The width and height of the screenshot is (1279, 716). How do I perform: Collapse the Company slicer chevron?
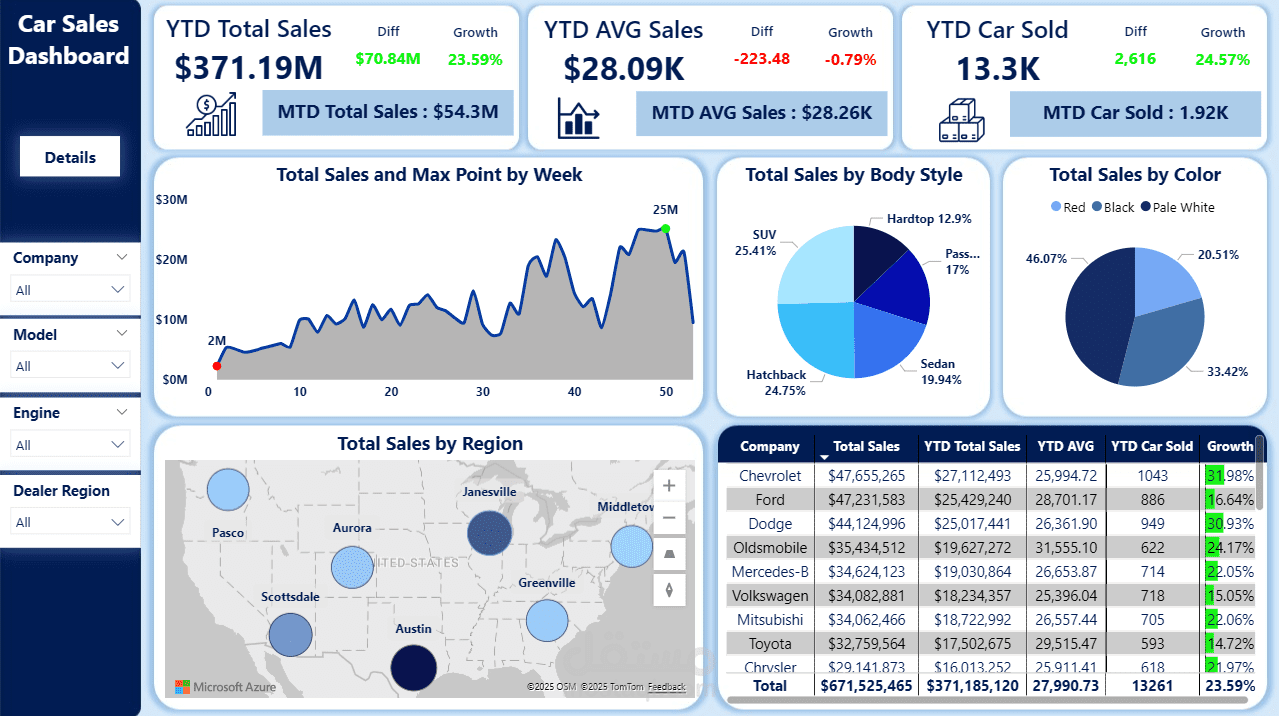tap(122, 257)
